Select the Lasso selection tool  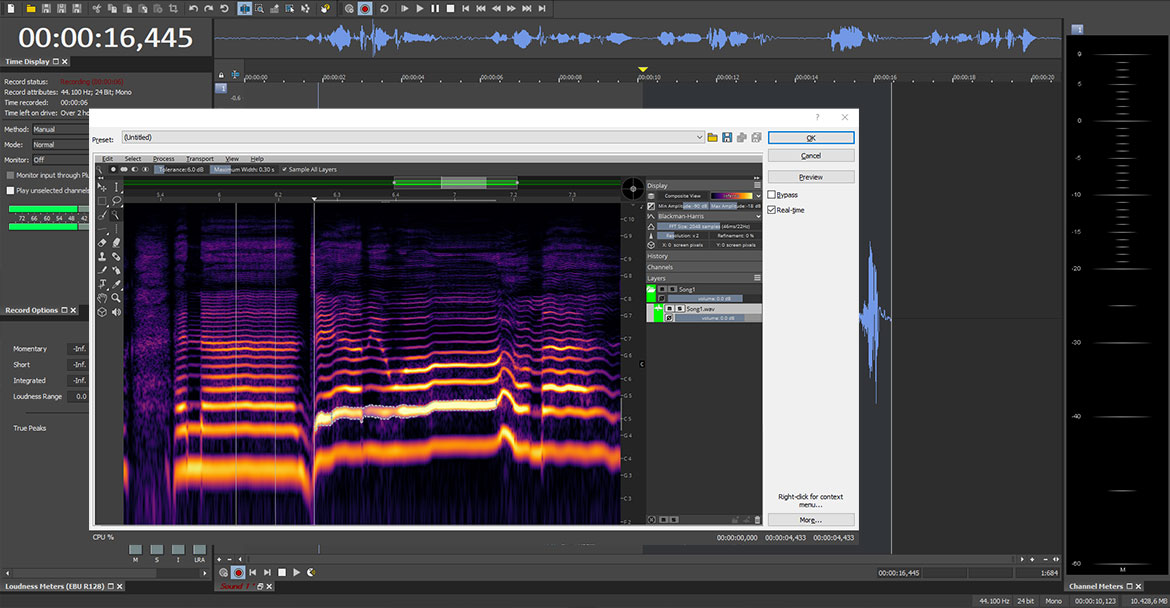tap(116, 201)
